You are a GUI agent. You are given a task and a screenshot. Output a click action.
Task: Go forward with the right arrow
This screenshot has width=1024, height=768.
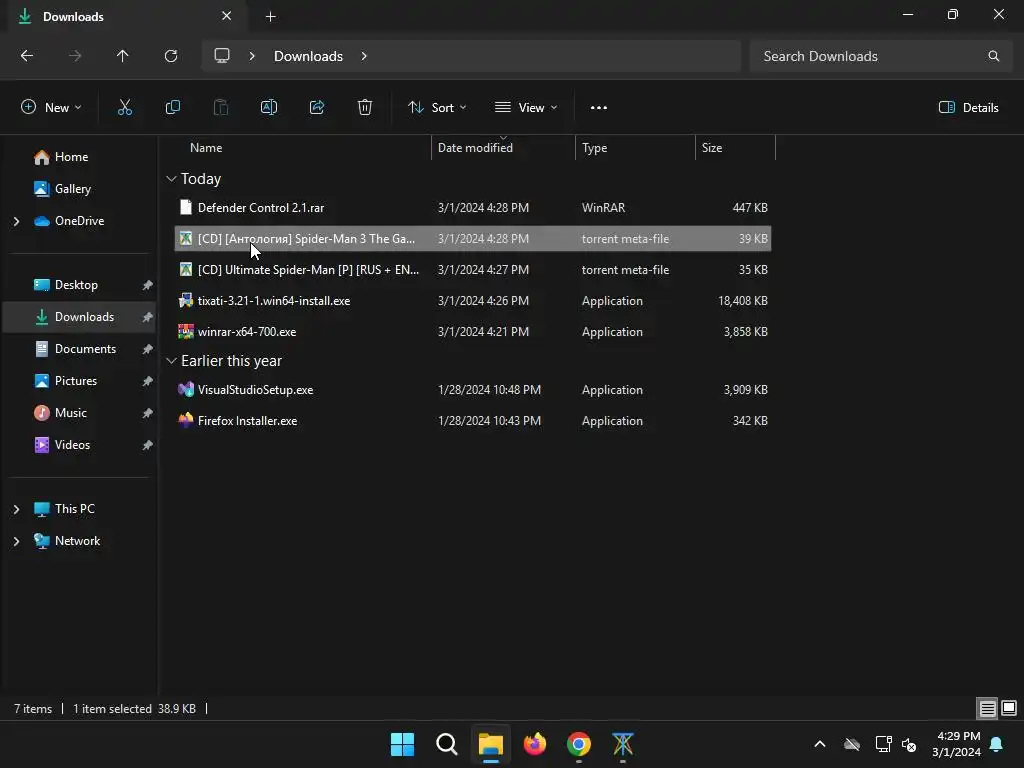75,56
